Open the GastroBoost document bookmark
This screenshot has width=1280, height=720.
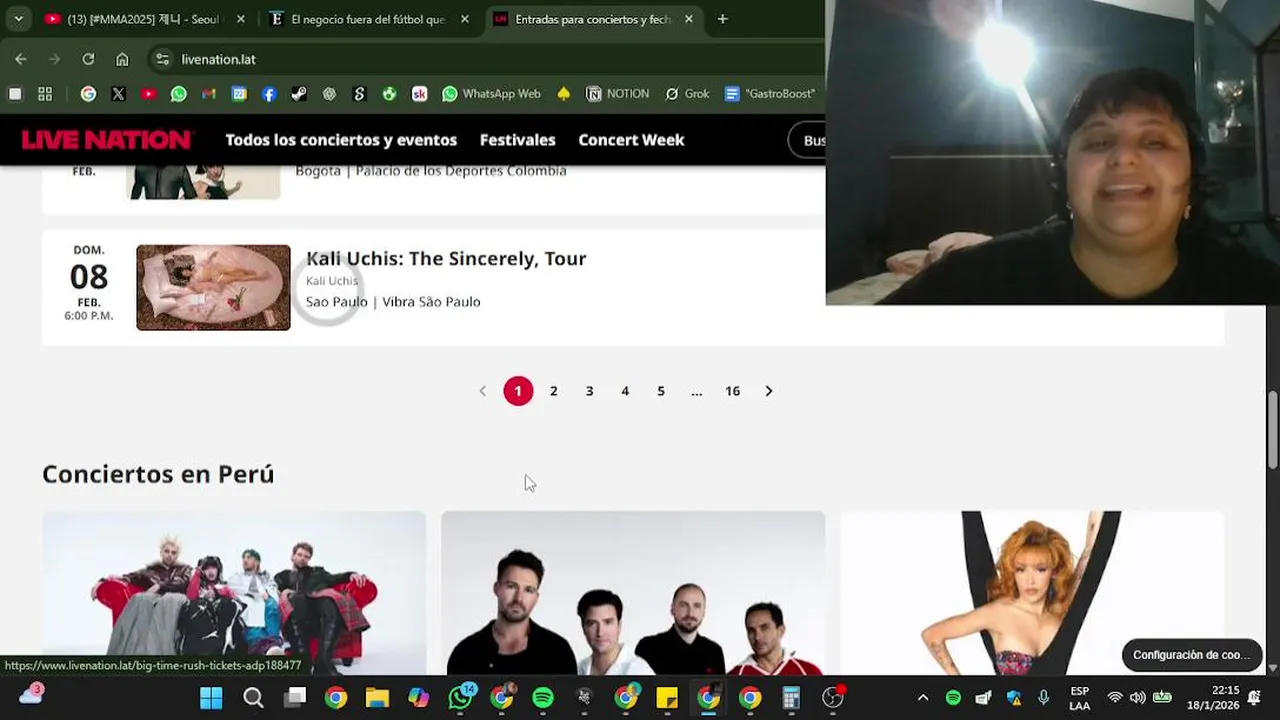[x=770, y=94]
